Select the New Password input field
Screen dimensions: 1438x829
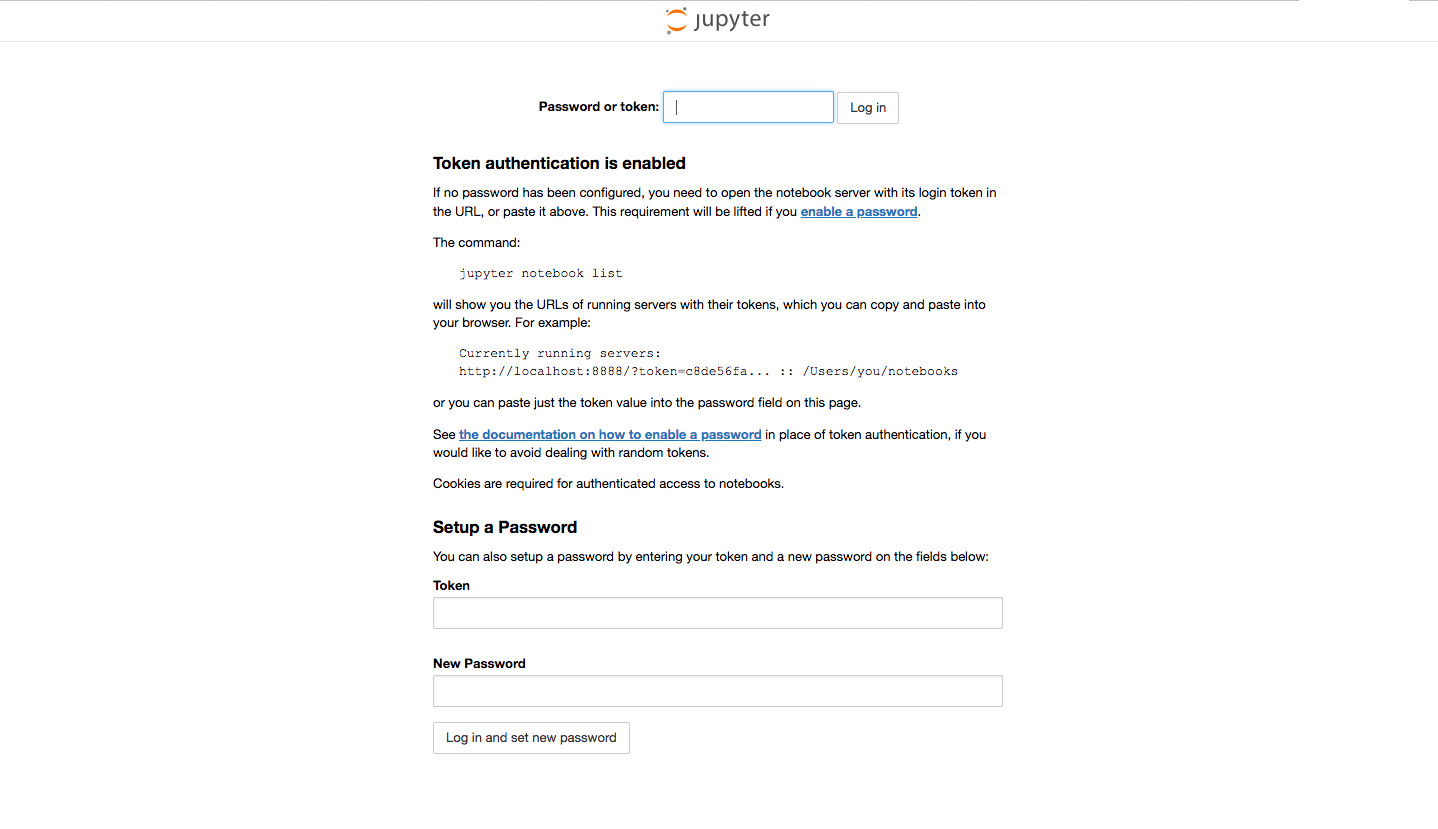(717, 691)
